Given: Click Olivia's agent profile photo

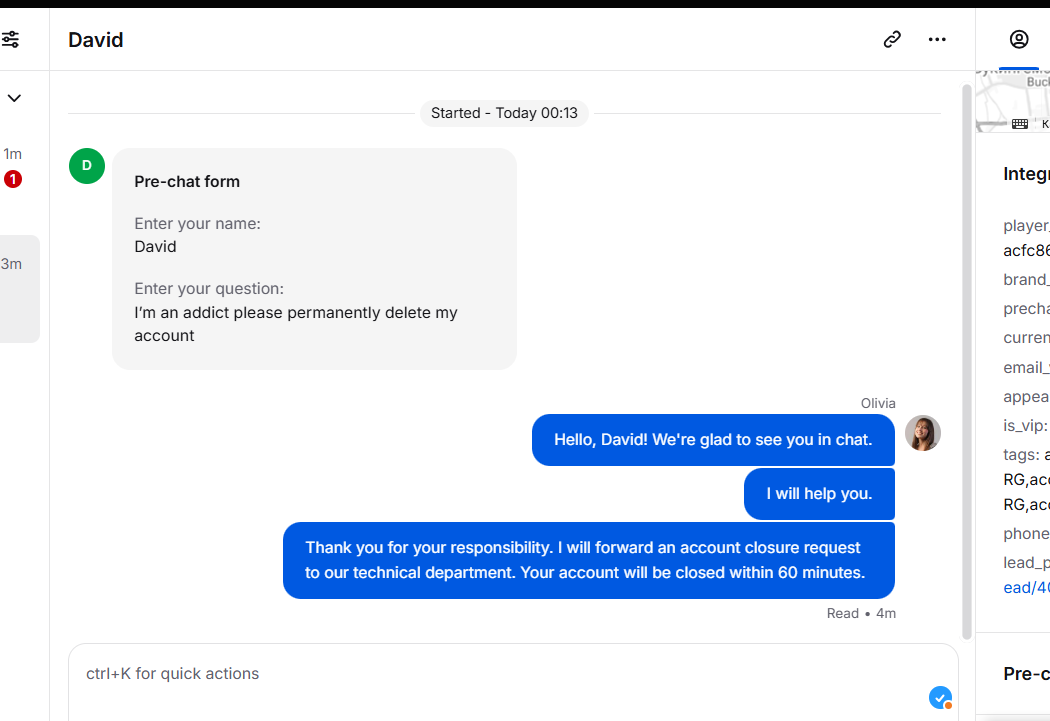Looking at the screenshot, I should 922,432.
